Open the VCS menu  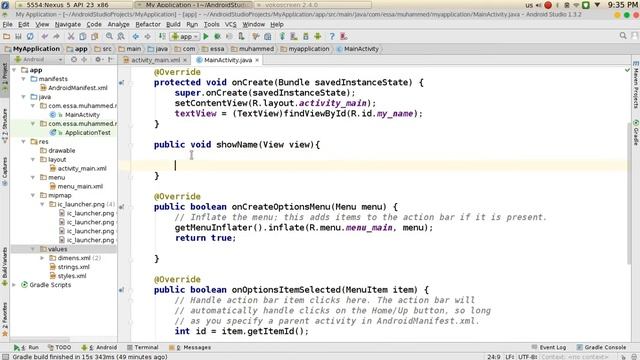(231, 24)
